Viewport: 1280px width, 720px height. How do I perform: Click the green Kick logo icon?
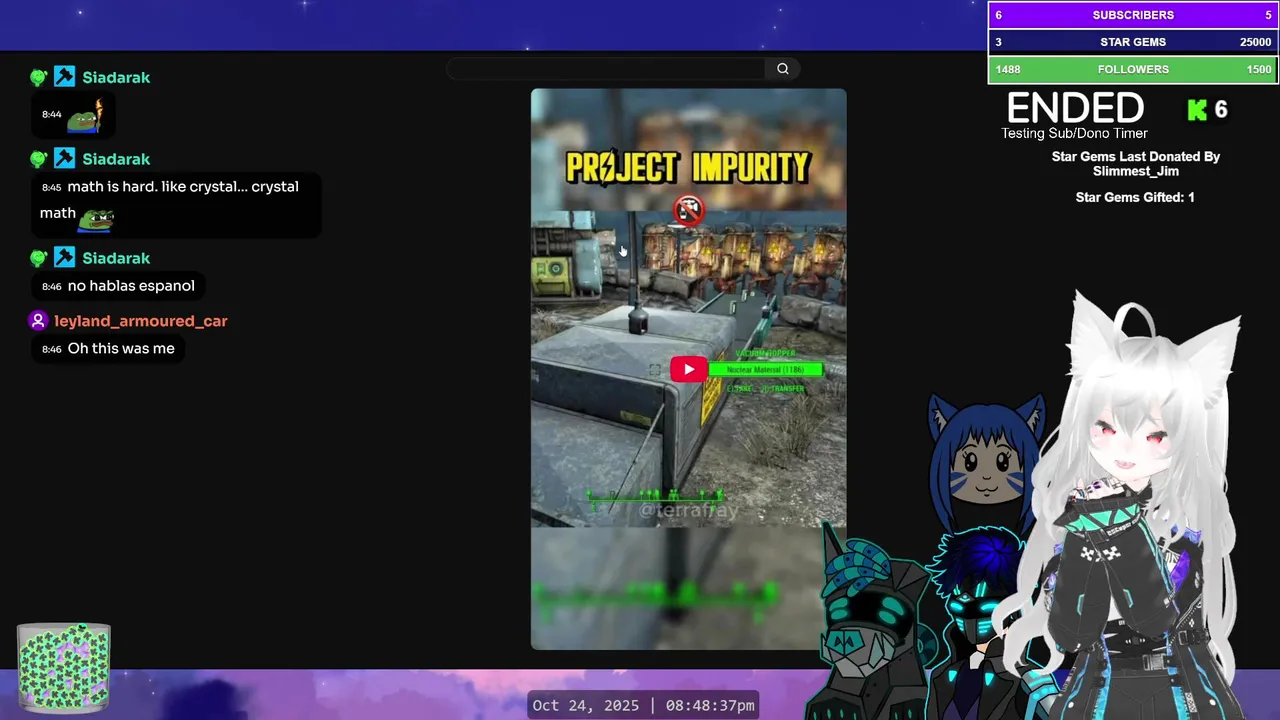point(1197,110)
